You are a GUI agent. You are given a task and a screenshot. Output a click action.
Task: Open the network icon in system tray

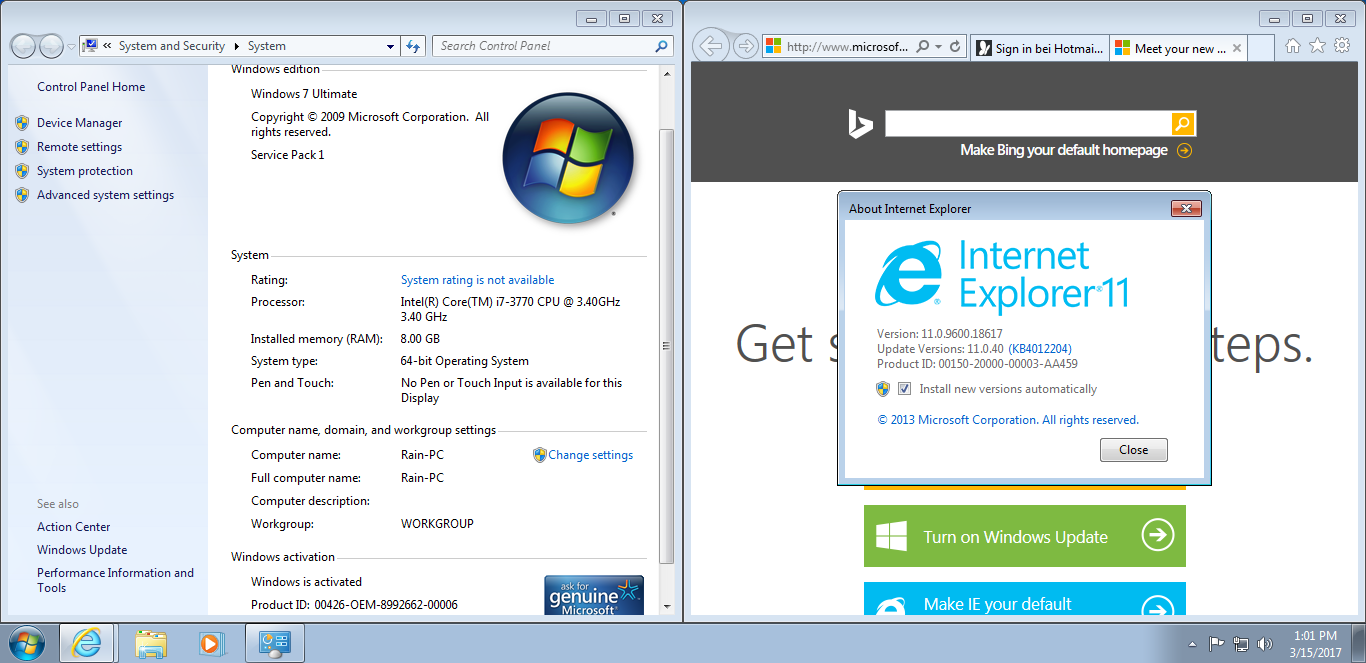pos(1241,644)
